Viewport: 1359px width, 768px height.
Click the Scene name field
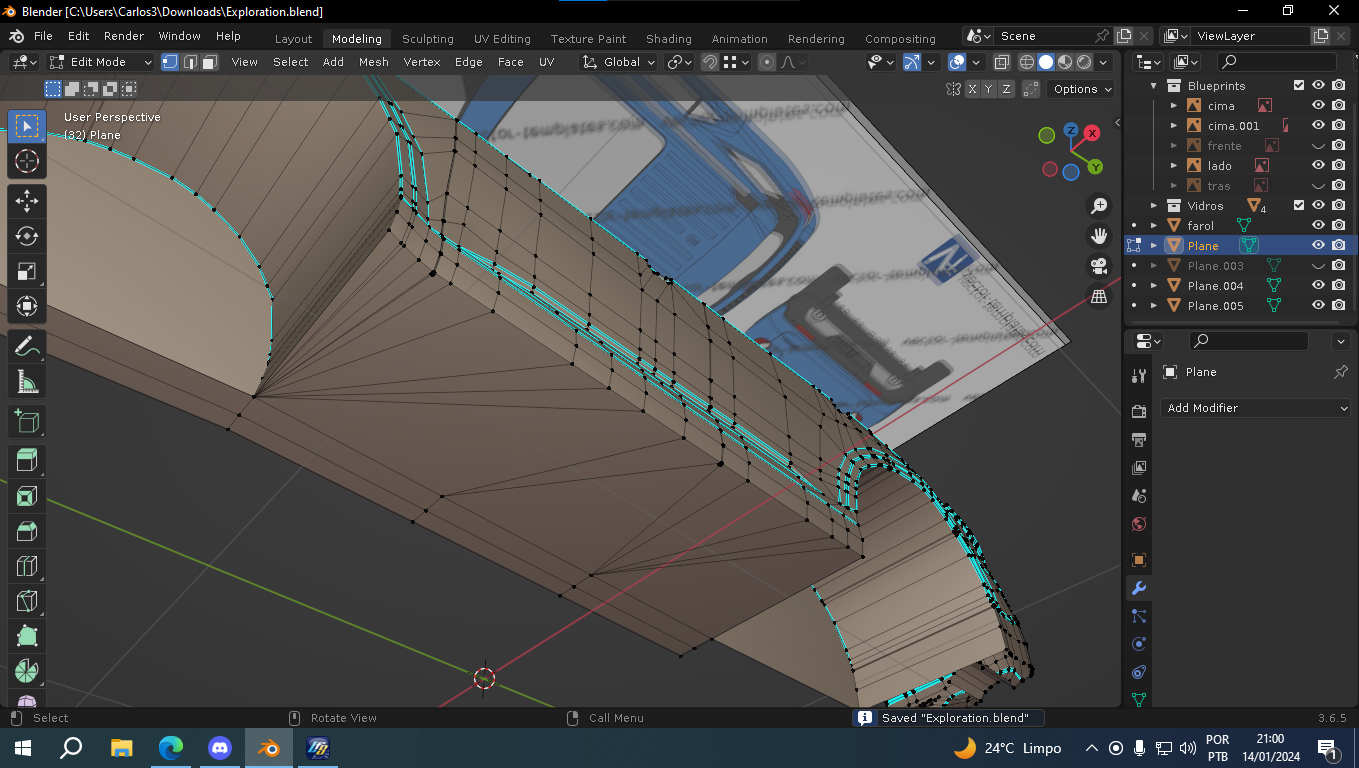click(x=1044, y=36)
